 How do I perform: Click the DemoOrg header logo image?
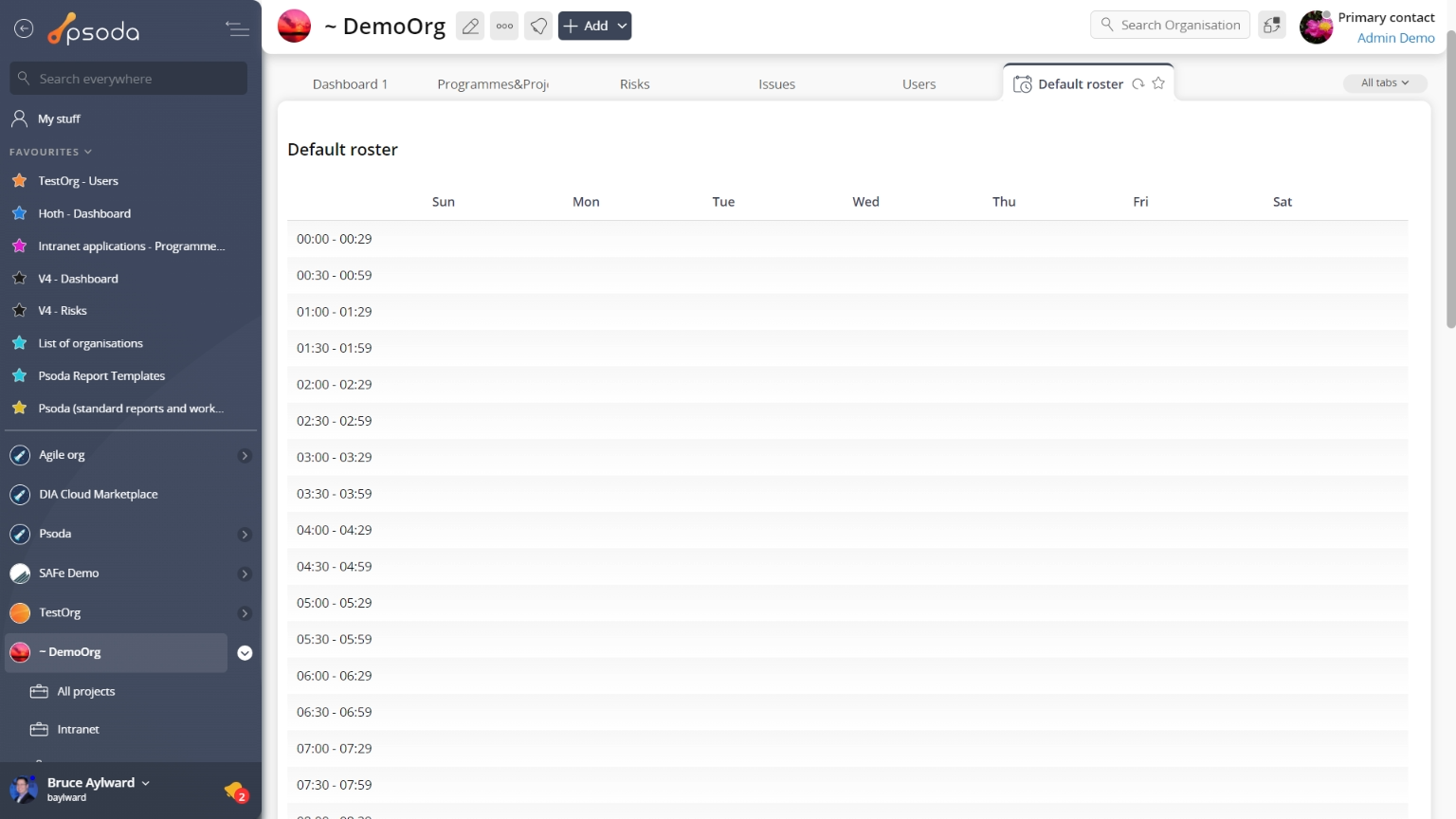pos(294,26)
